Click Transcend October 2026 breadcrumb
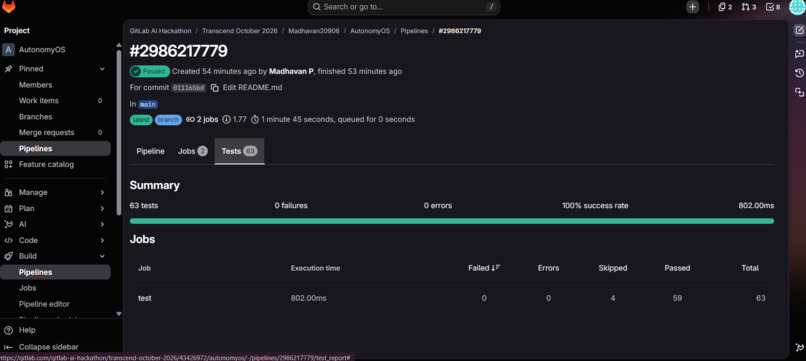The width and height of the screenshot is (806, 361). [x=240, y=31]
